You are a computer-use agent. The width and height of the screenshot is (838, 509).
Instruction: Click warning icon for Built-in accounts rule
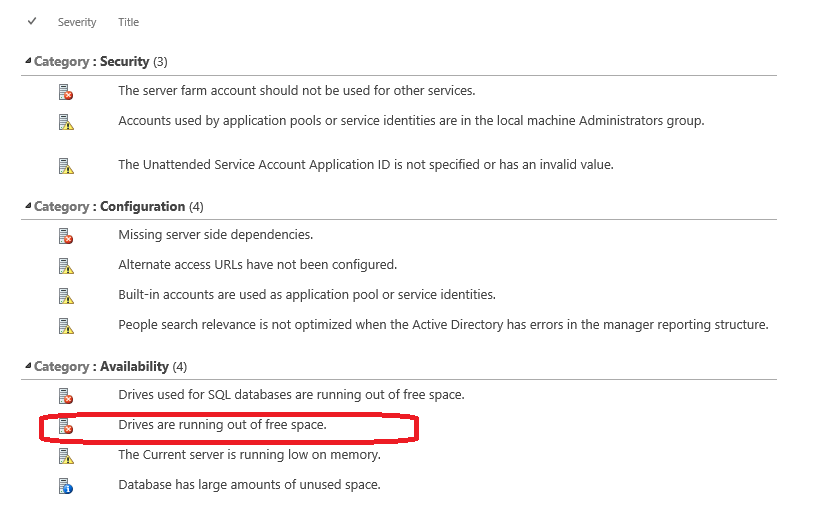65,296
